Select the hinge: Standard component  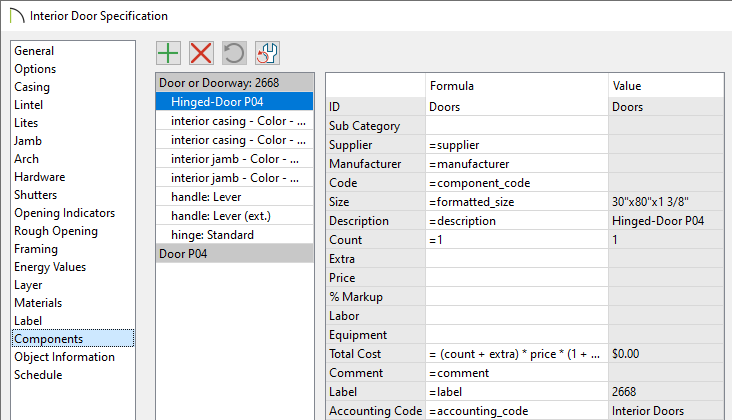[235, 235]
